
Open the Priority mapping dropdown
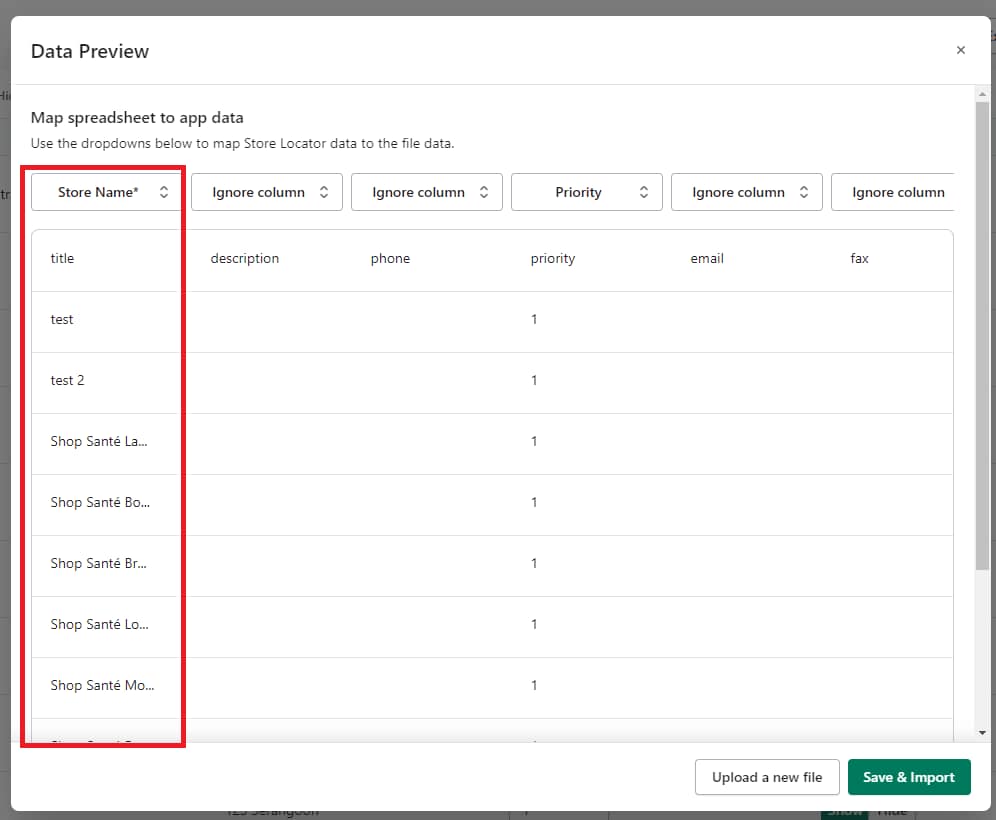point(587,192)
